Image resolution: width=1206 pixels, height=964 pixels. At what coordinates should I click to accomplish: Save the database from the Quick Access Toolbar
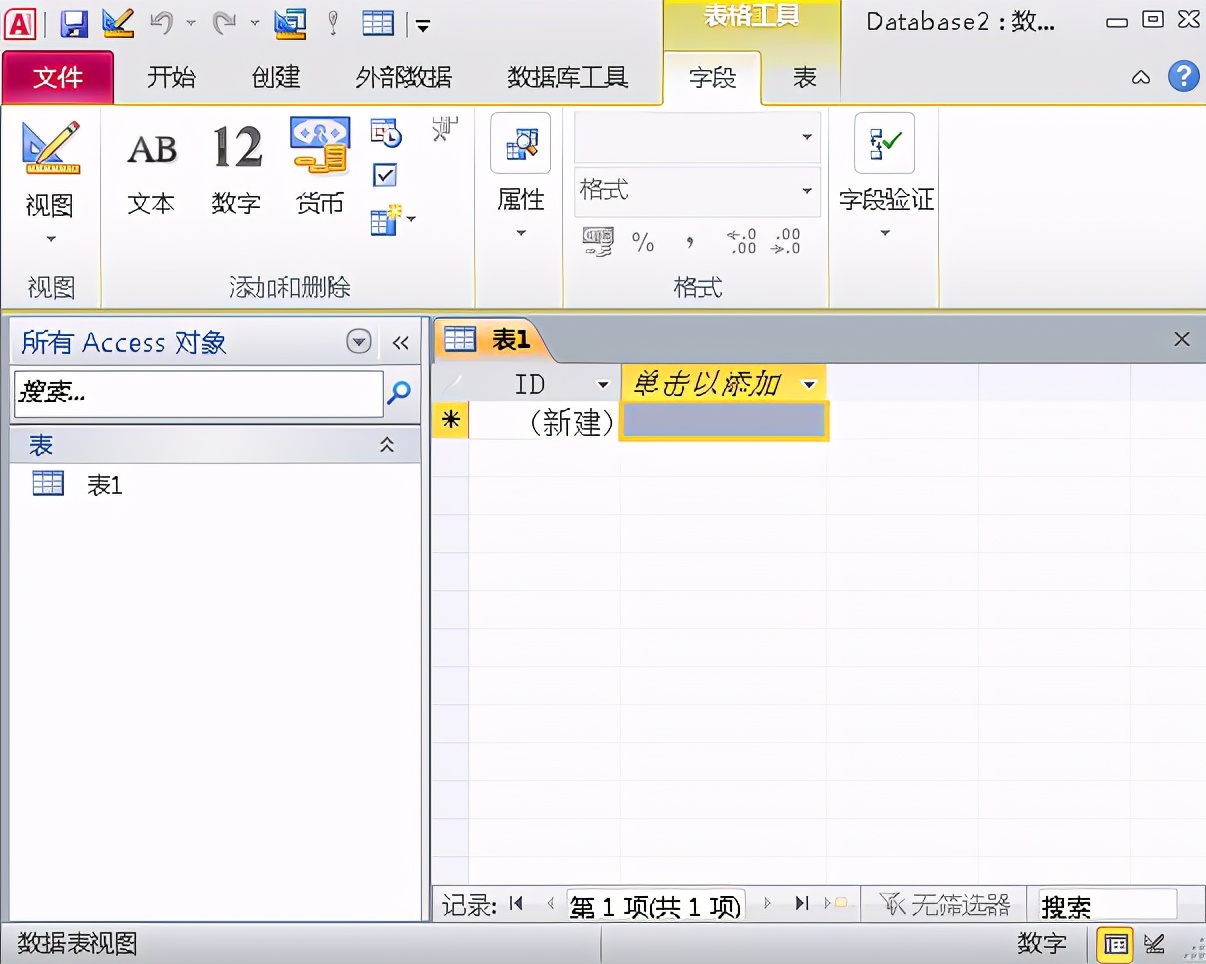[73, 22]
